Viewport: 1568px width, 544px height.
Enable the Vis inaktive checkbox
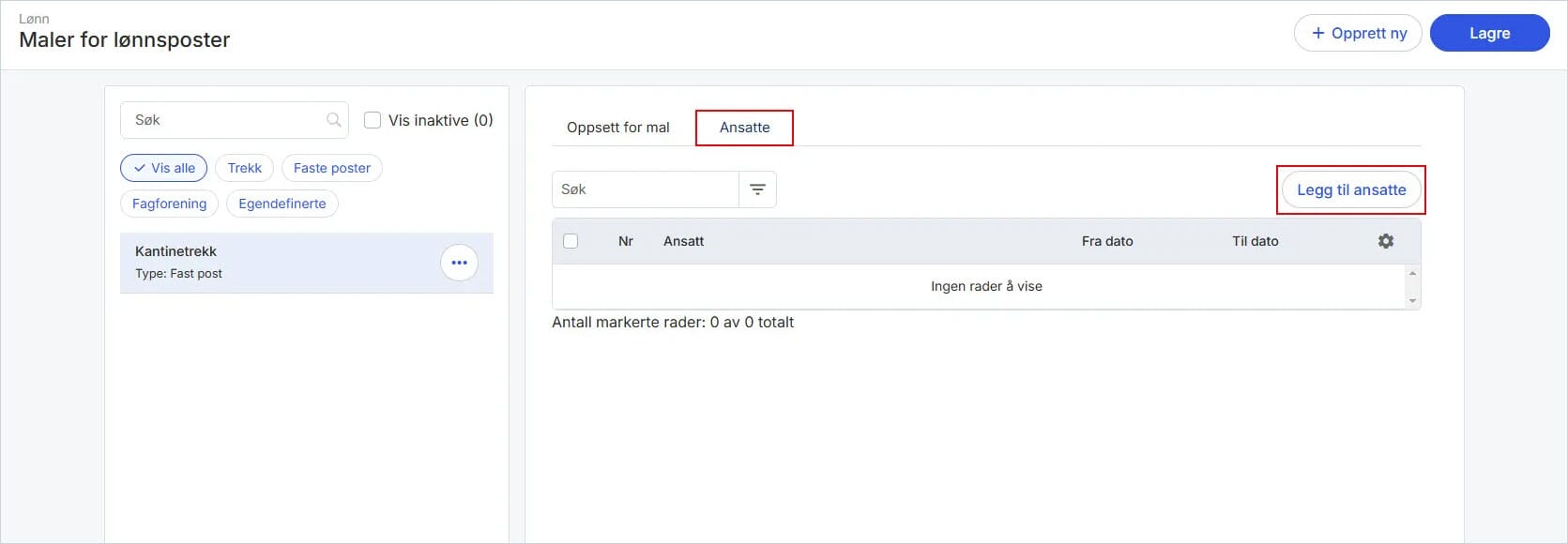pos(373,120)
